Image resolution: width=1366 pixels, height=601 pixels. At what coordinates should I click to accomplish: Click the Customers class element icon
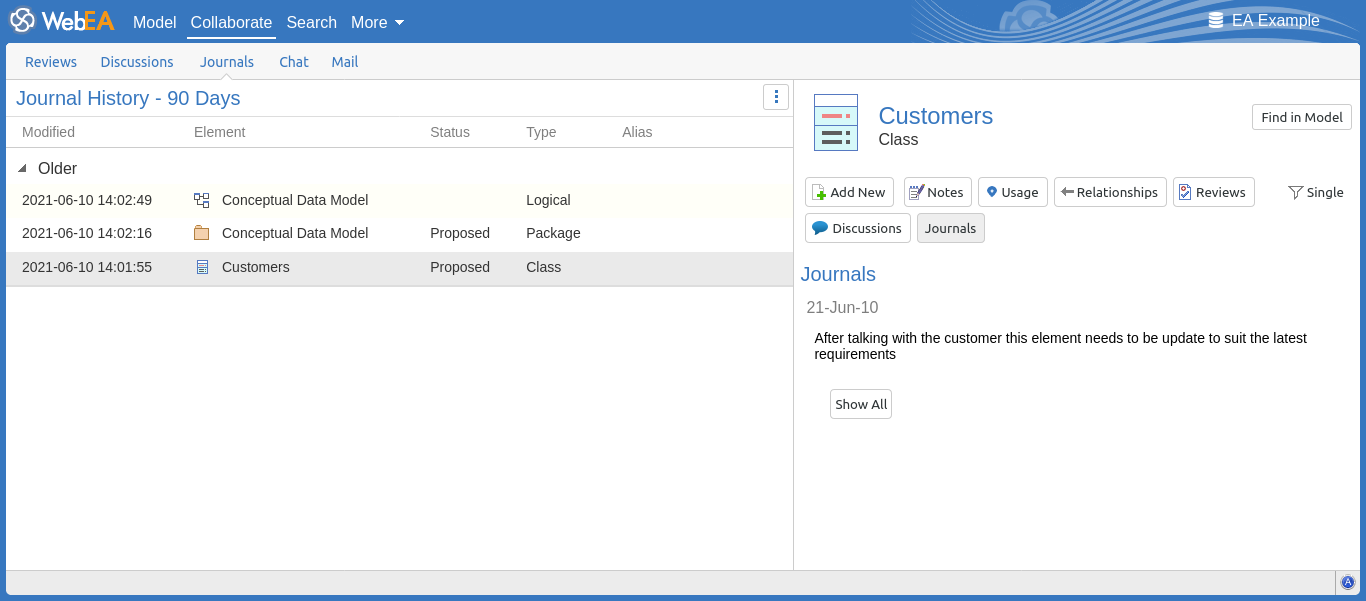click(x=835, y=123)
